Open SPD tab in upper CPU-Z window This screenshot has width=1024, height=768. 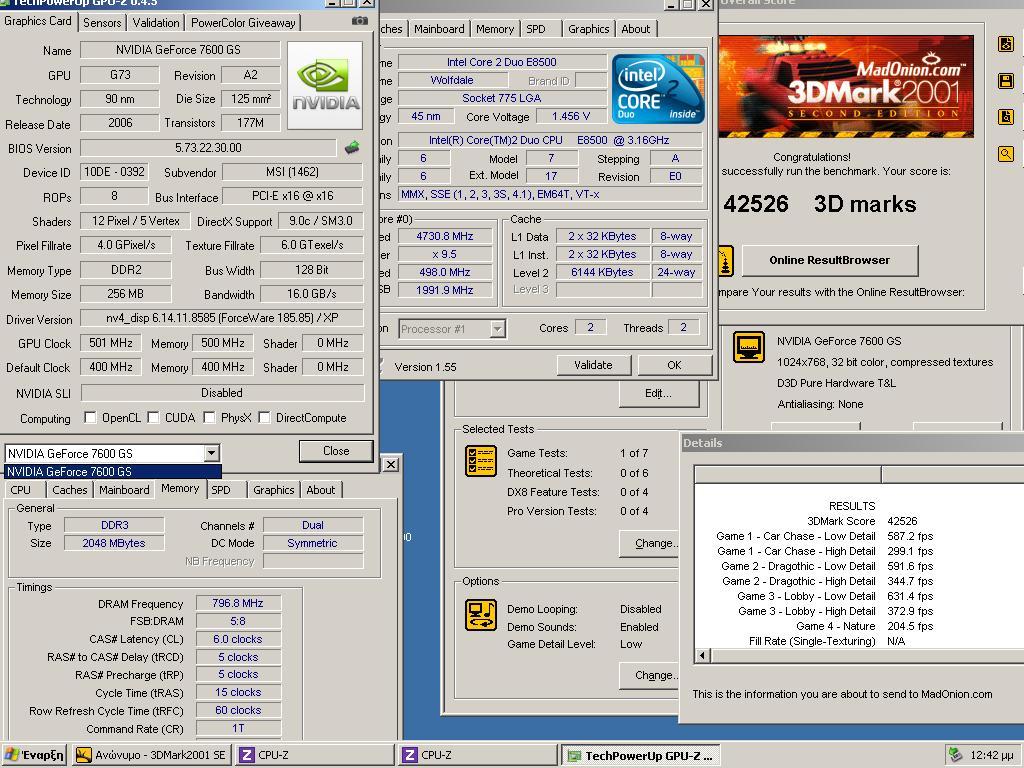coord(536,29)
